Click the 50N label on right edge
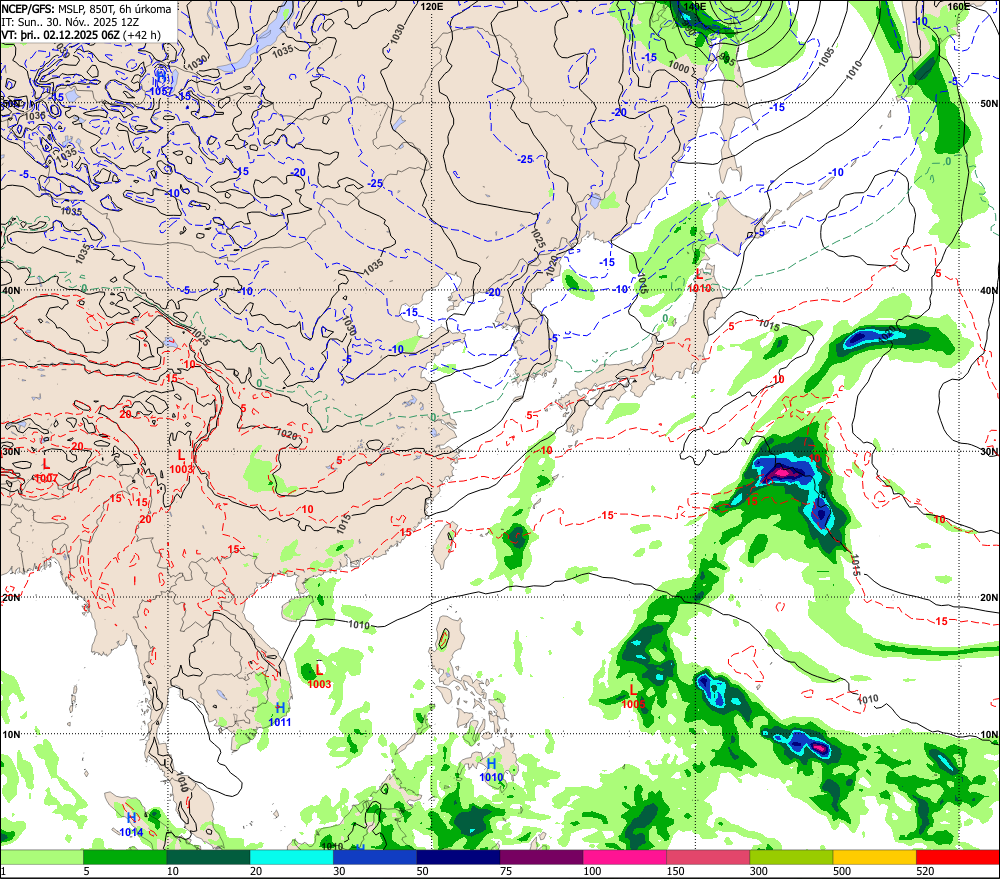 point(989,103)
